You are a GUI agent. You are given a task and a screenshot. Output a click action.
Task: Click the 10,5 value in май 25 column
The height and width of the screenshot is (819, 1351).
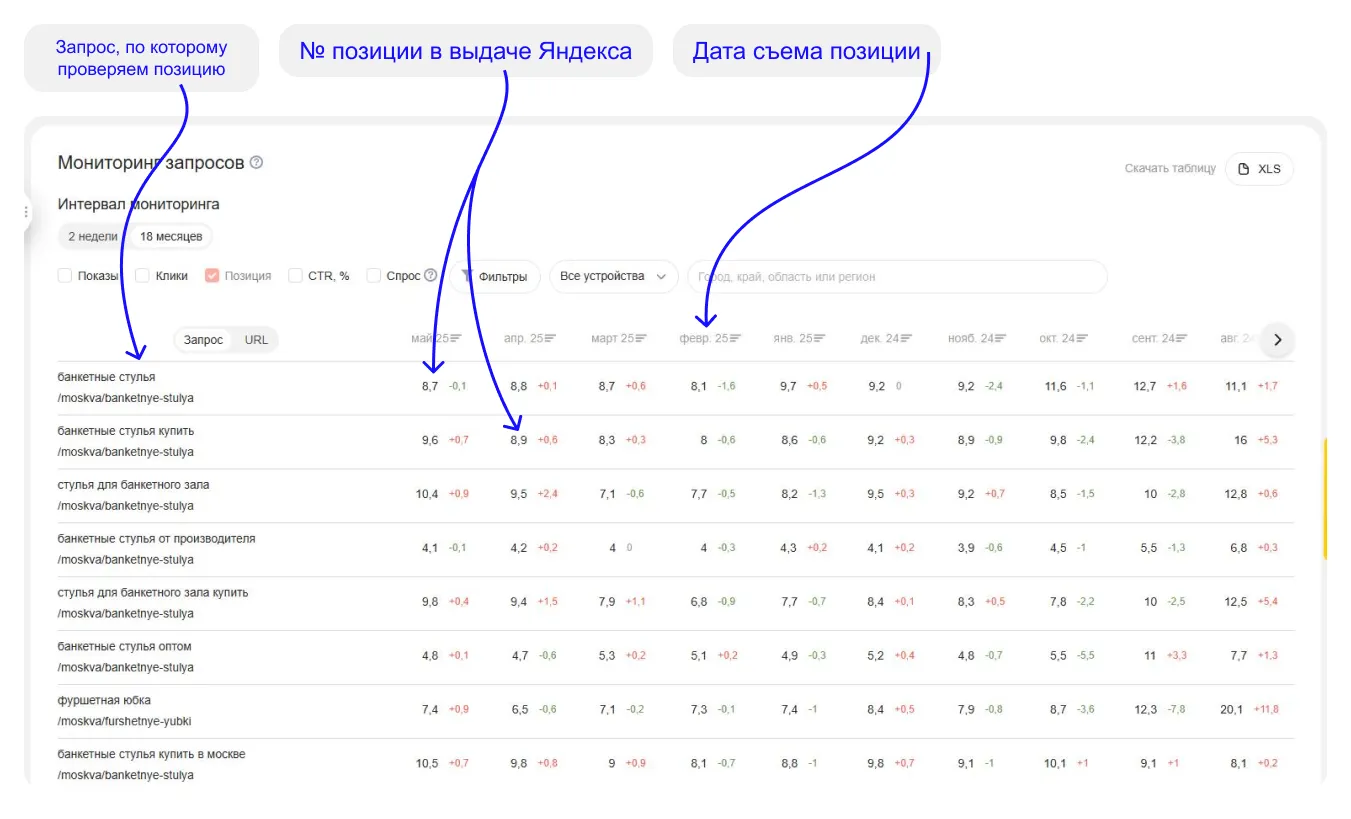427,764
